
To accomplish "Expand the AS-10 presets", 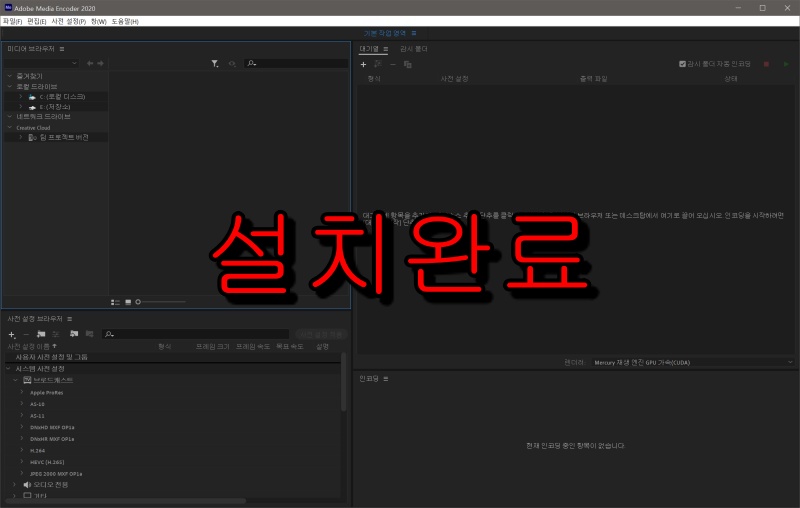I will coord(21,403).
